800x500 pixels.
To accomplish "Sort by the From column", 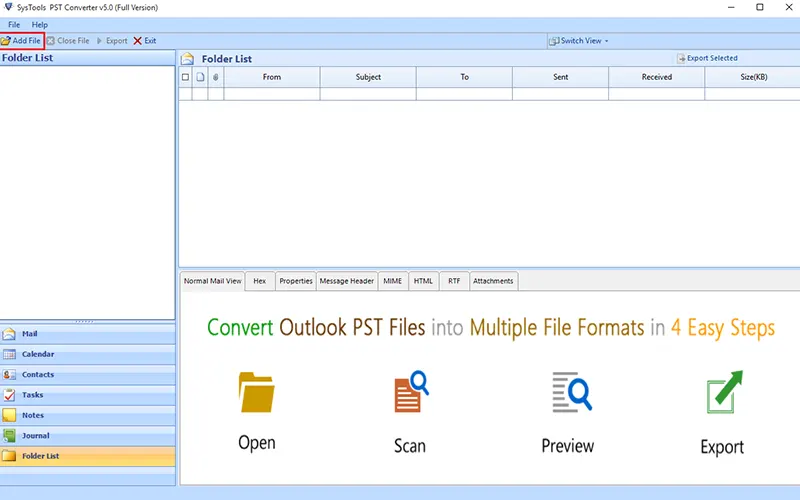I will pos(272,77).
